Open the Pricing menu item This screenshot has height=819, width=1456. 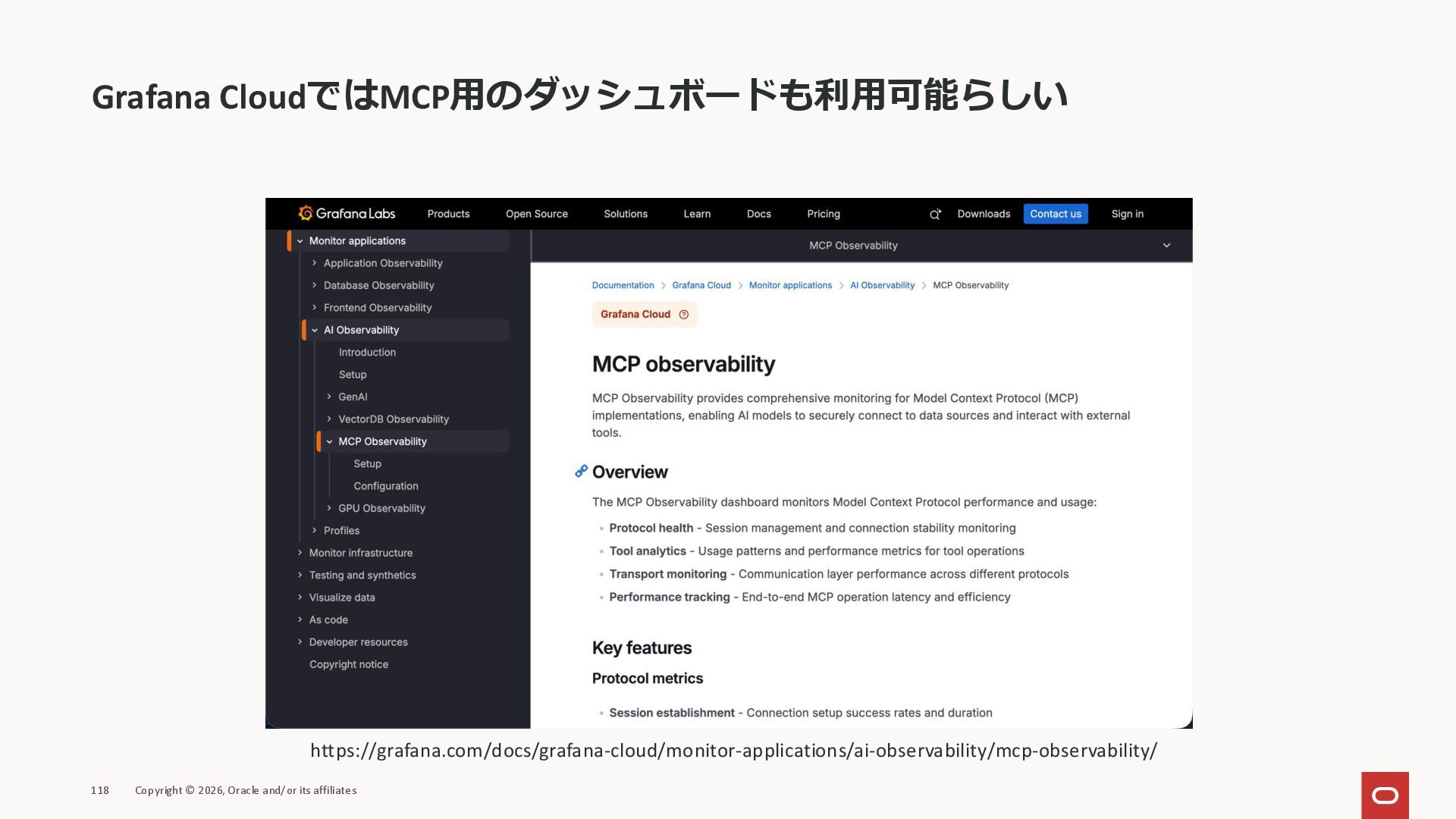coord(823,214)
